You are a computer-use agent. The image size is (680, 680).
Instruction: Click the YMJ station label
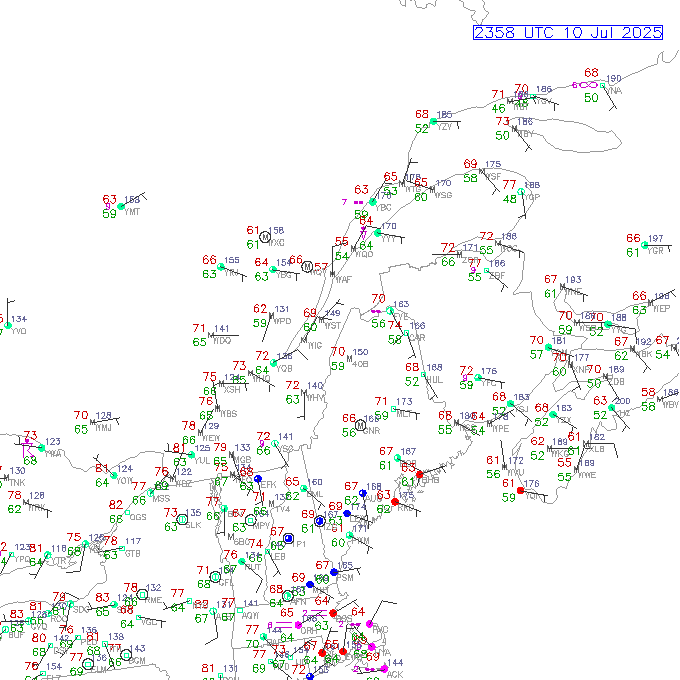103,428
